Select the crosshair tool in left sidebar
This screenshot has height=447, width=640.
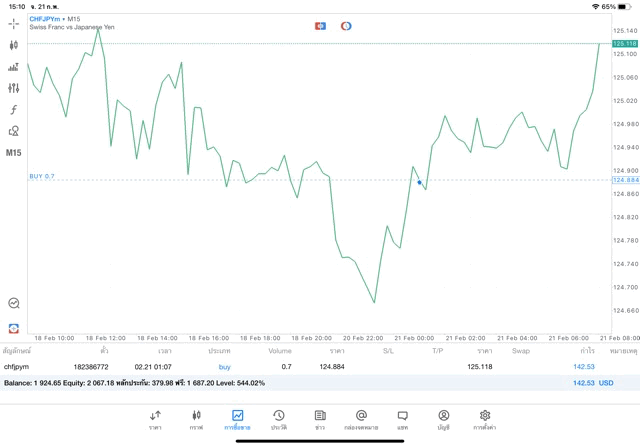coord(14,23)
